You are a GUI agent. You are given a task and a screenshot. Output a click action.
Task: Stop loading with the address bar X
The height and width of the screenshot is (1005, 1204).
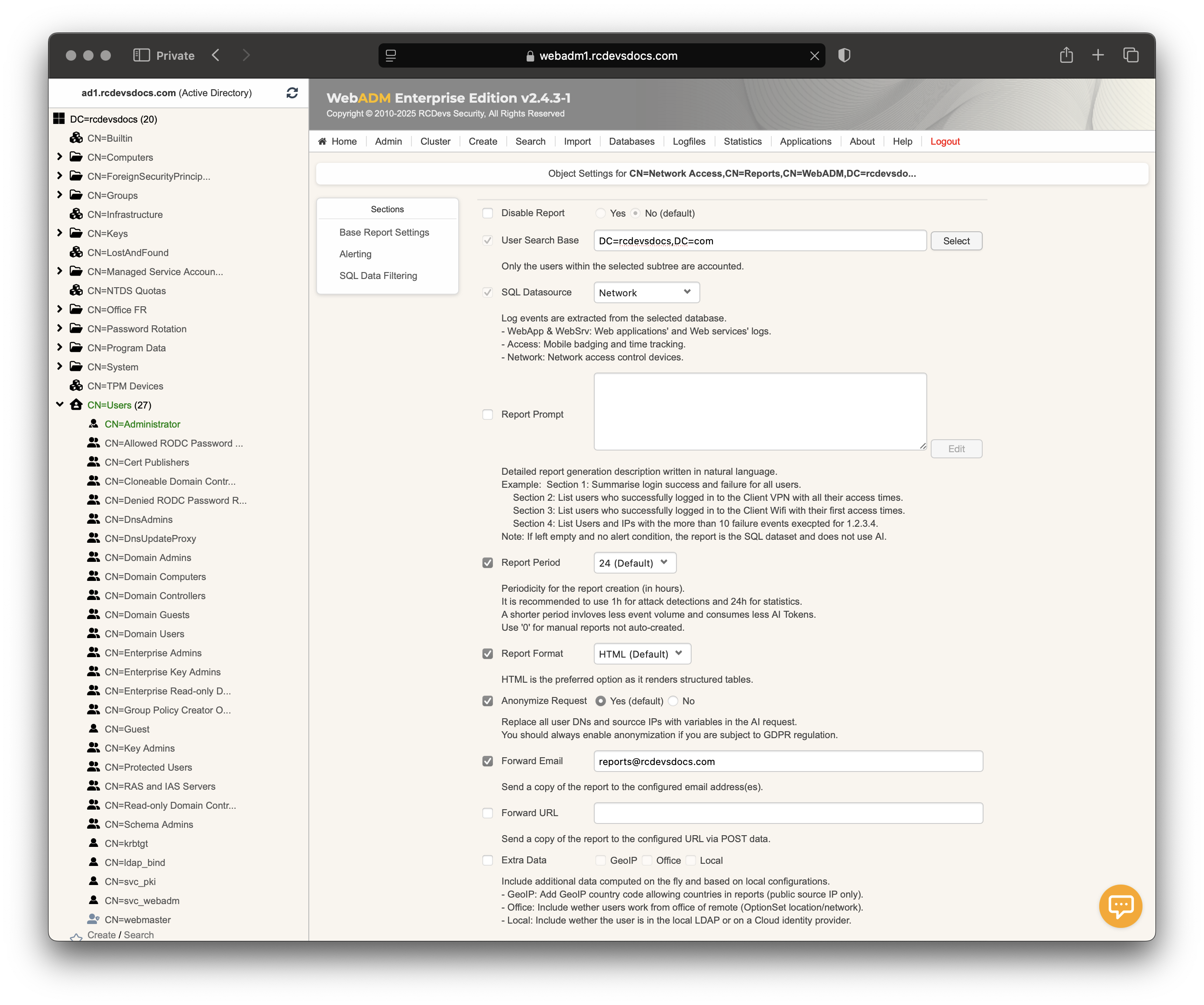click(x=814, y=55)
